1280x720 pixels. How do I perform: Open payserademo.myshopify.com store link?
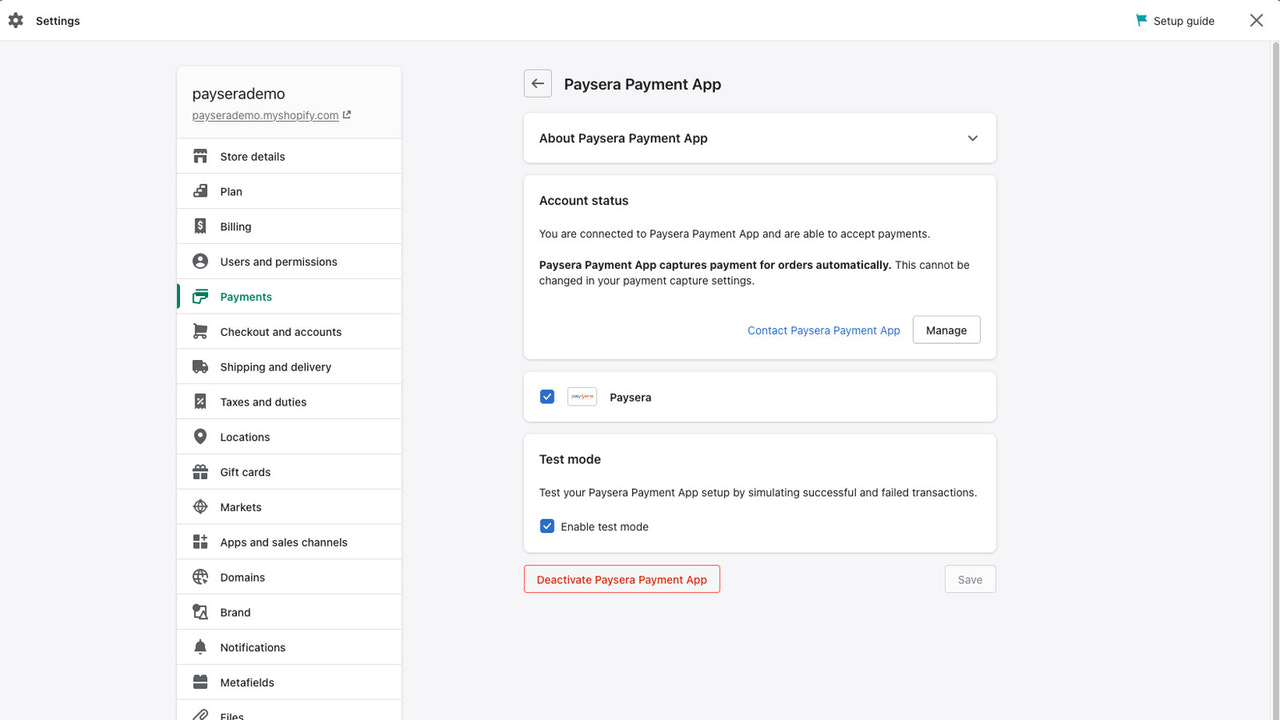click(265, 115)
